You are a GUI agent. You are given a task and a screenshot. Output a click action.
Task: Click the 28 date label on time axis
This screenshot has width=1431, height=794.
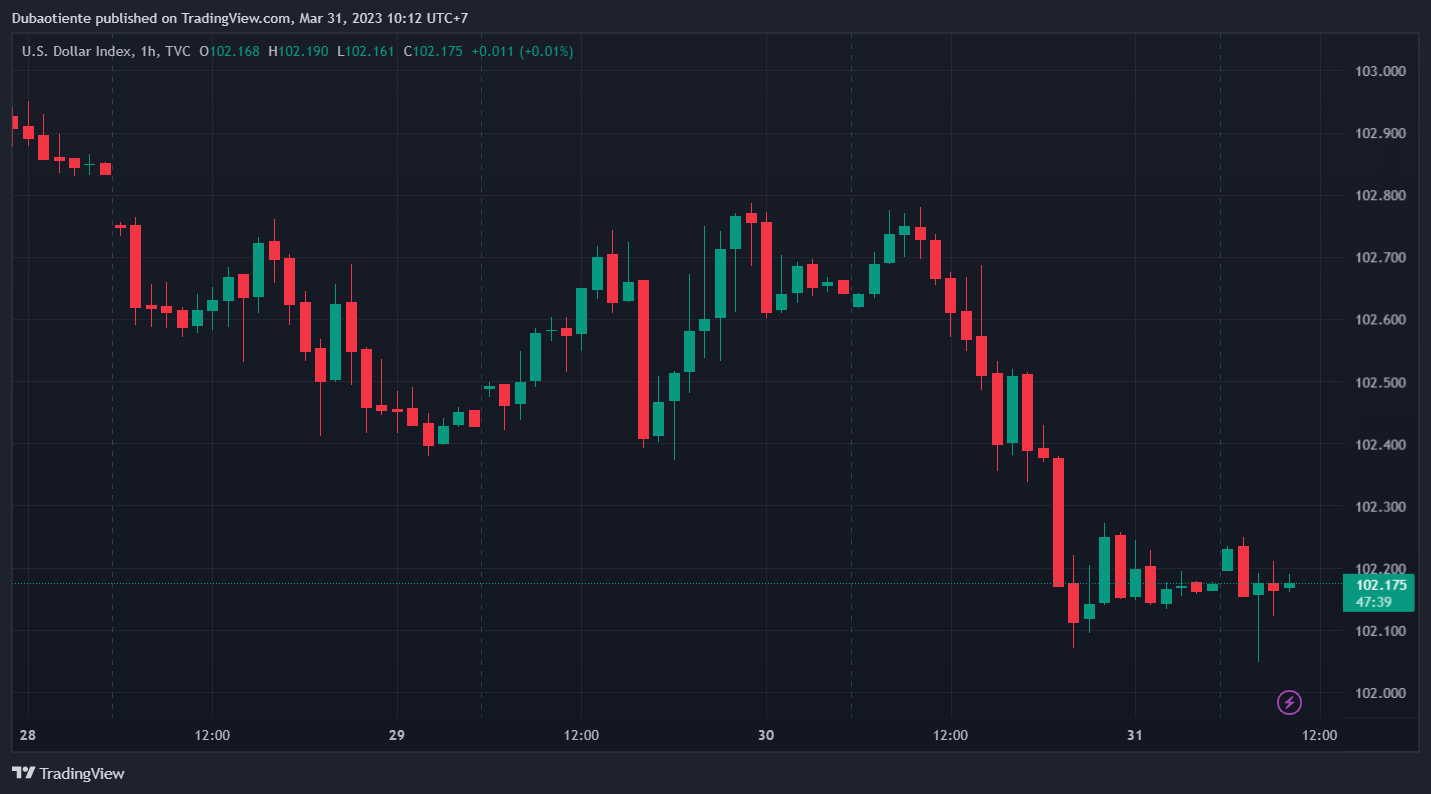pyautogui.click(x=27, y=736)
